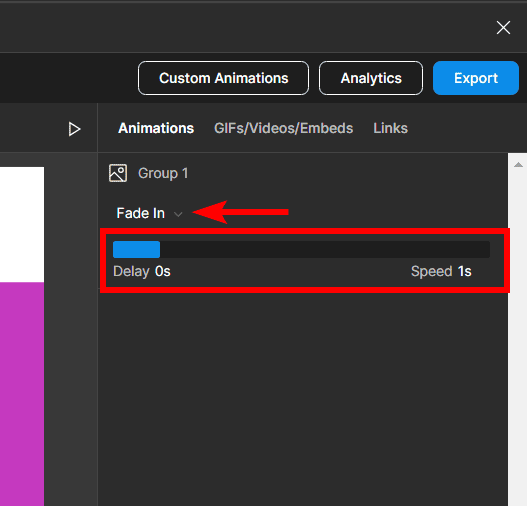Screen dimensions: 527x506
Task: Close the panel with the X icon
Action: point(503,28)
